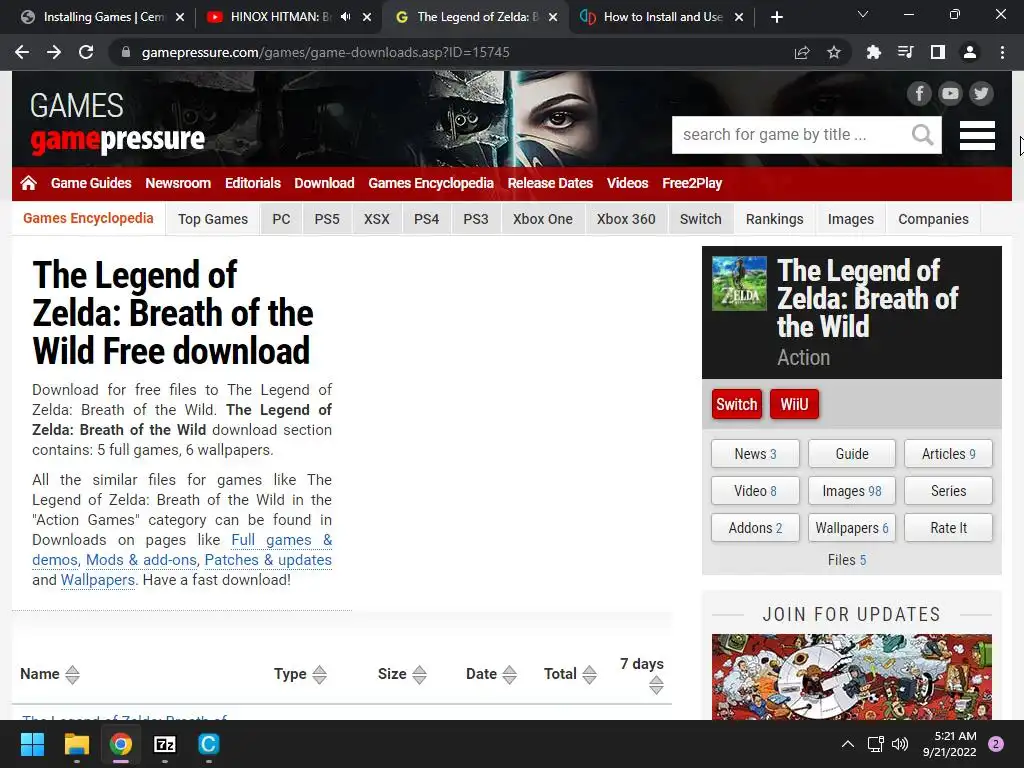
Task: Click the tab search chevron in title bar
Action: point(863,14)
